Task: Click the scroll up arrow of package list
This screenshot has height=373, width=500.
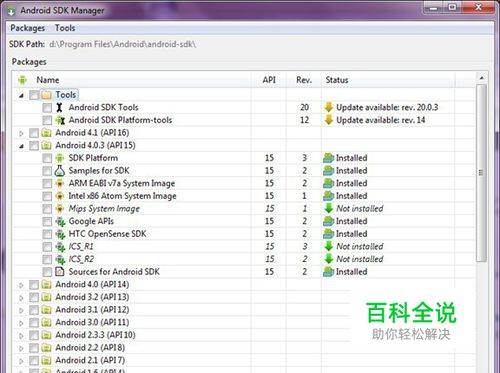Action: [482, 78]
